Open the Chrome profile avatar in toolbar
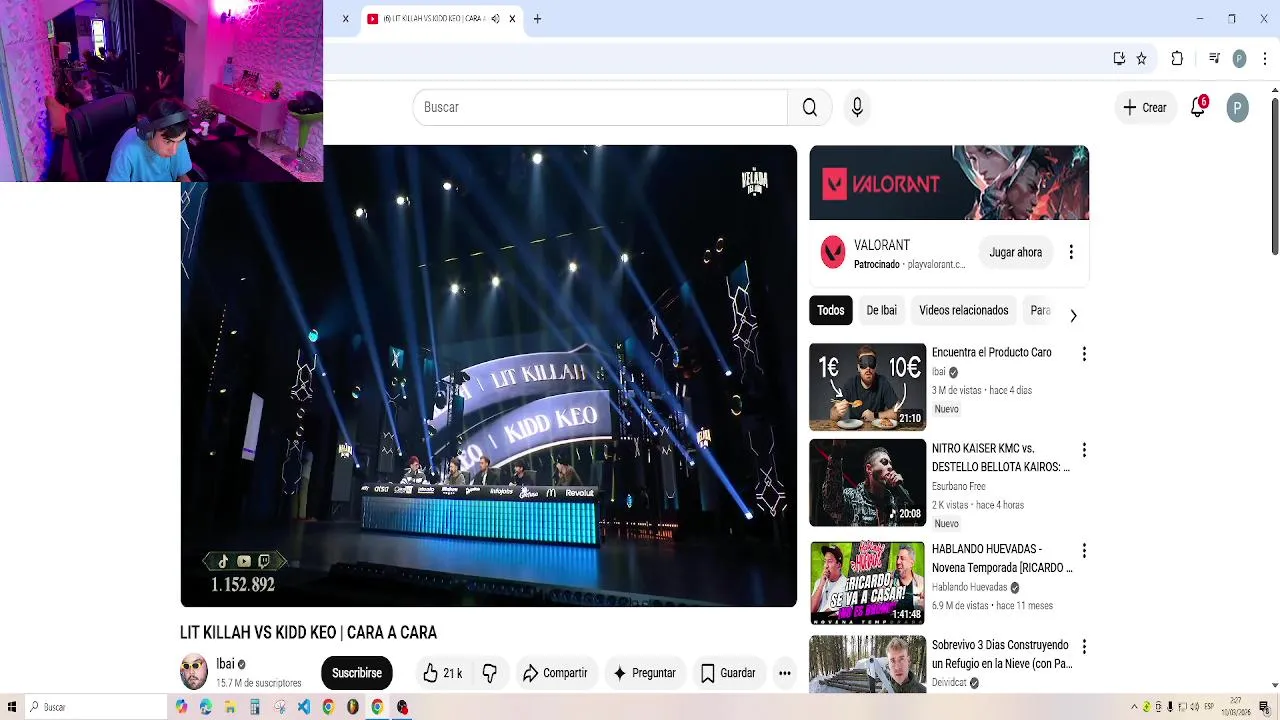The height and width of the screenshot is (720, 1280). [x=1239, y=59]
